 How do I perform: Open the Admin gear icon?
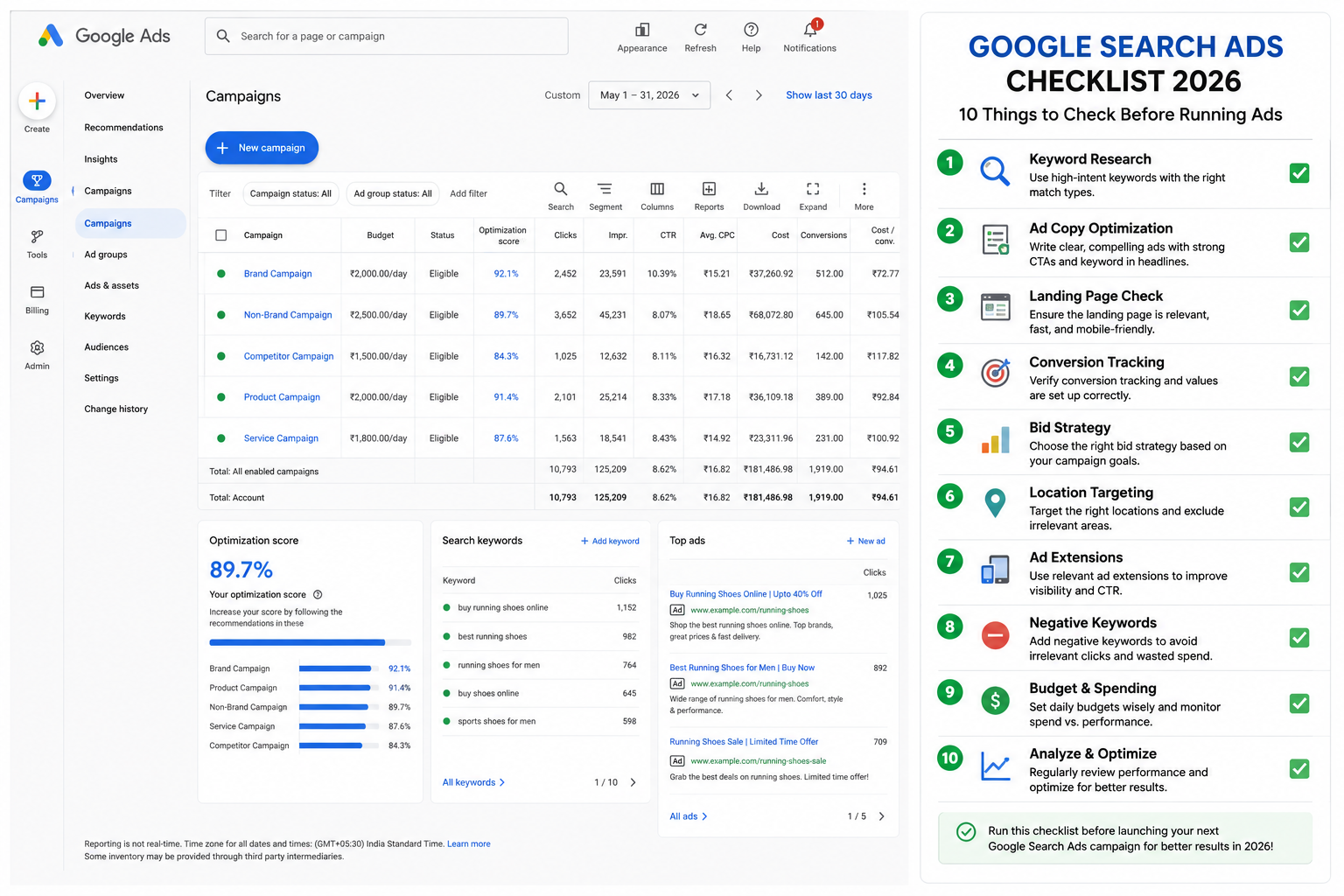37,348
